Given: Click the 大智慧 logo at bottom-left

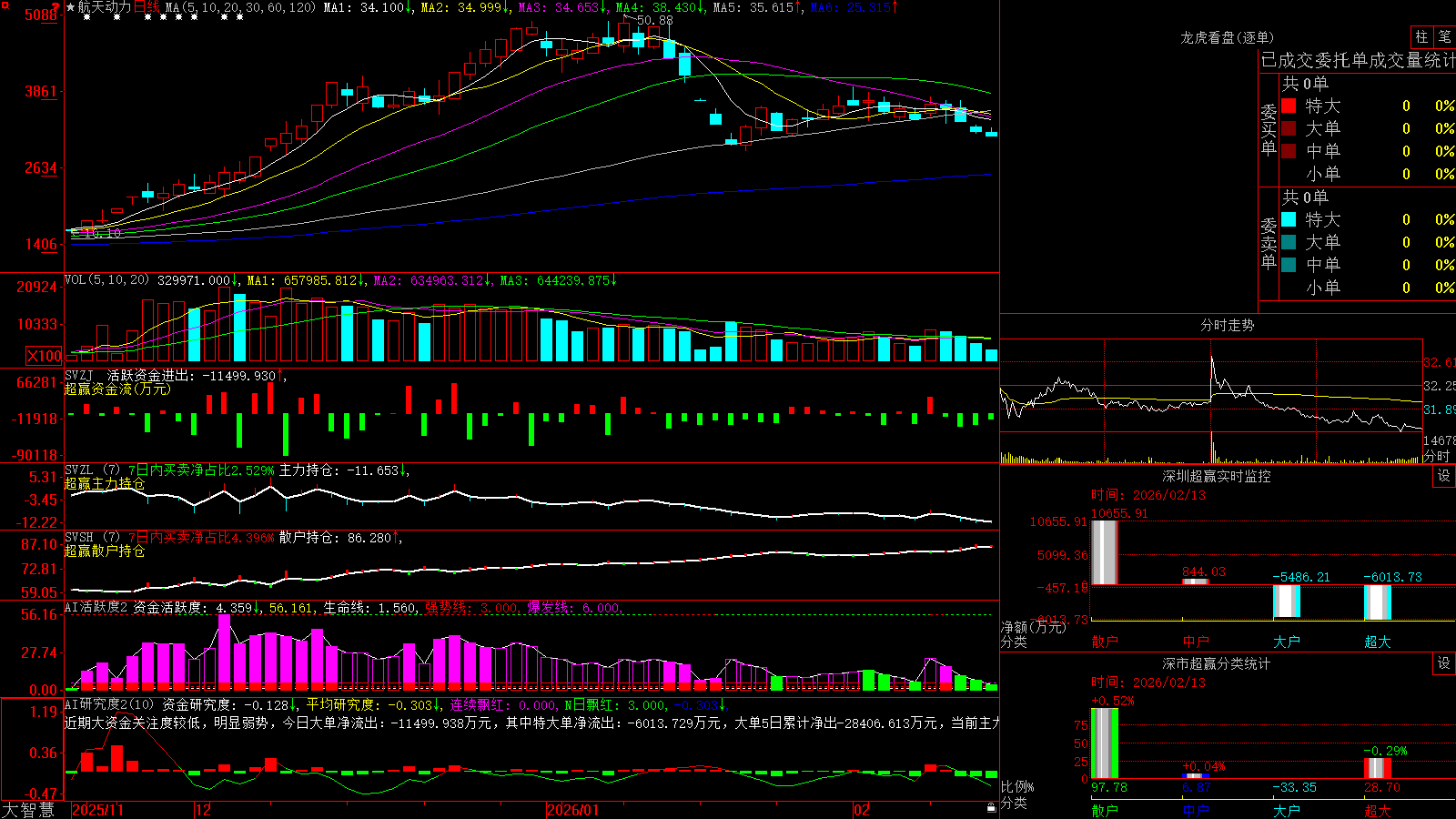Looking at the screenshot, I should point(28,809).
